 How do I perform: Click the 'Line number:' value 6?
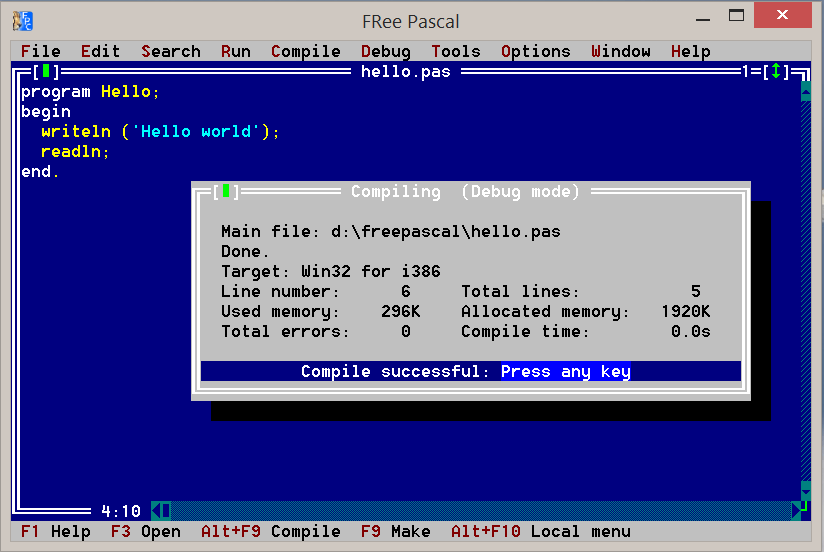pyautogui.click(x=406, y=291)
